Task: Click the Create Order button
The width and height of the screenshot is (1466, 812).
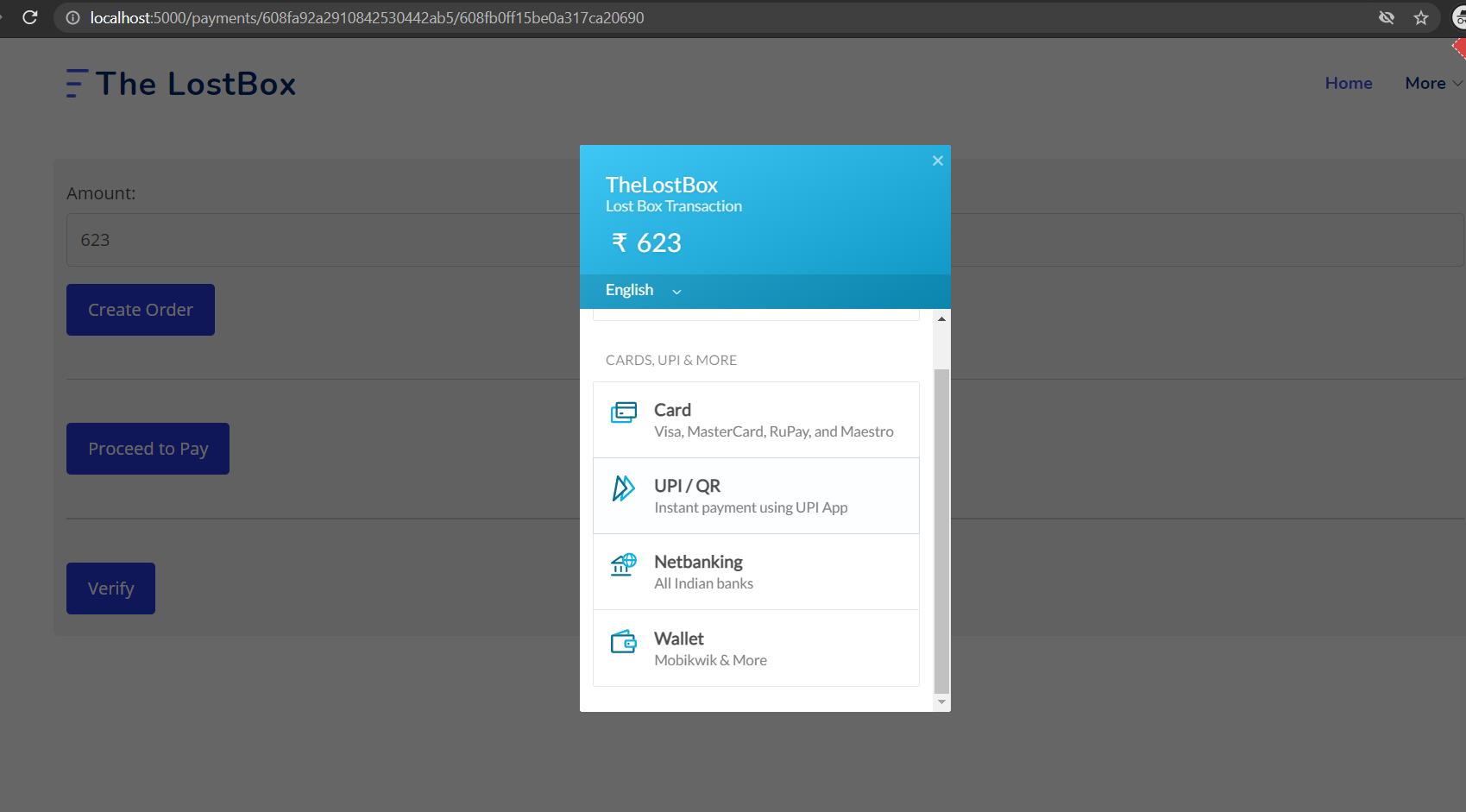Action: coord(141,310)
